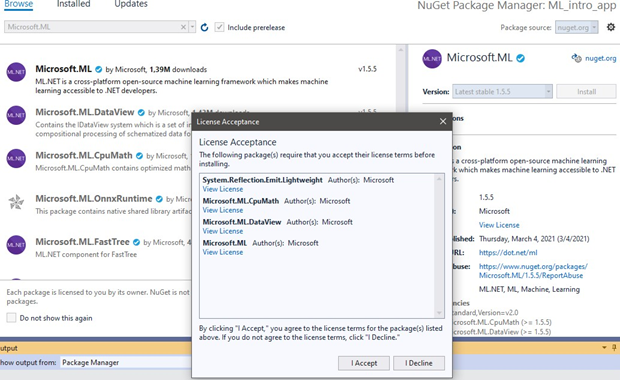Open https://dot.net/ml project URL
The height and width of the screenshot is (380, 620).
tap(508, 252)
